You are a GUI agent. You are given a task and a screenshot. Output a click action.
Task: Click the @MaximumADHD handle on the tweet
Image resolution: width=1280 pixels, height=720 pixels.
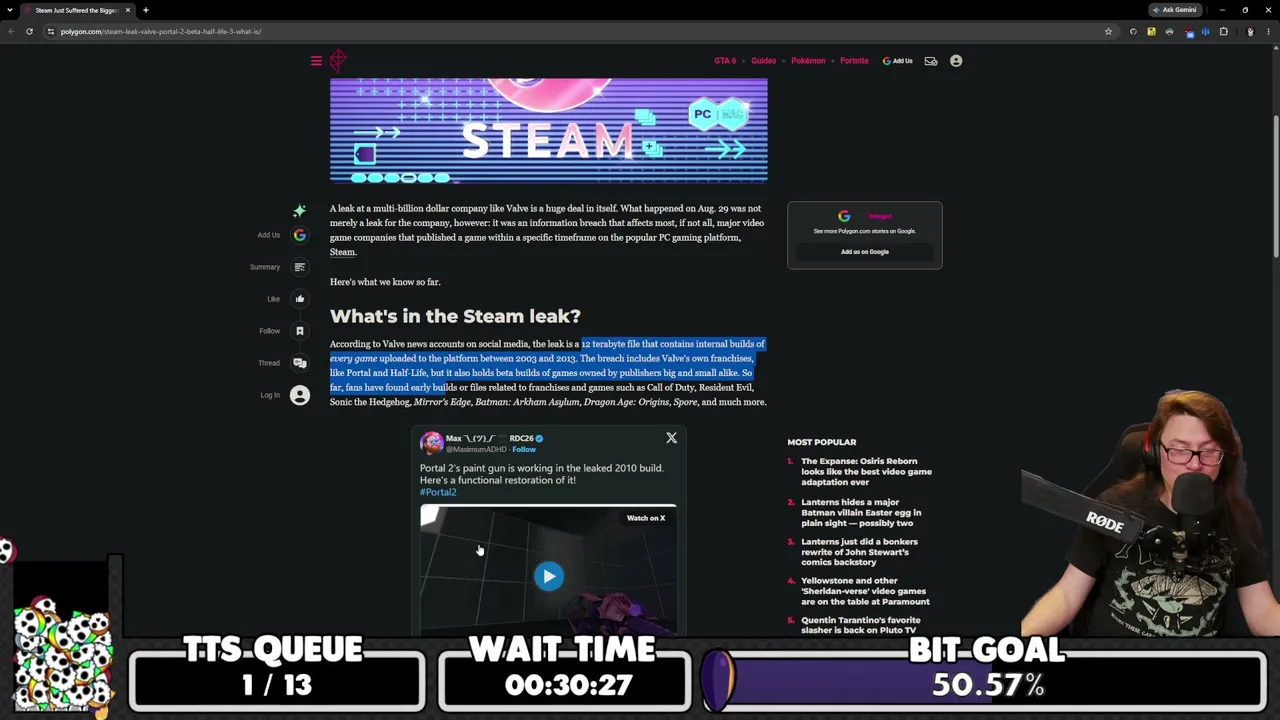click(x=476, y=449)
